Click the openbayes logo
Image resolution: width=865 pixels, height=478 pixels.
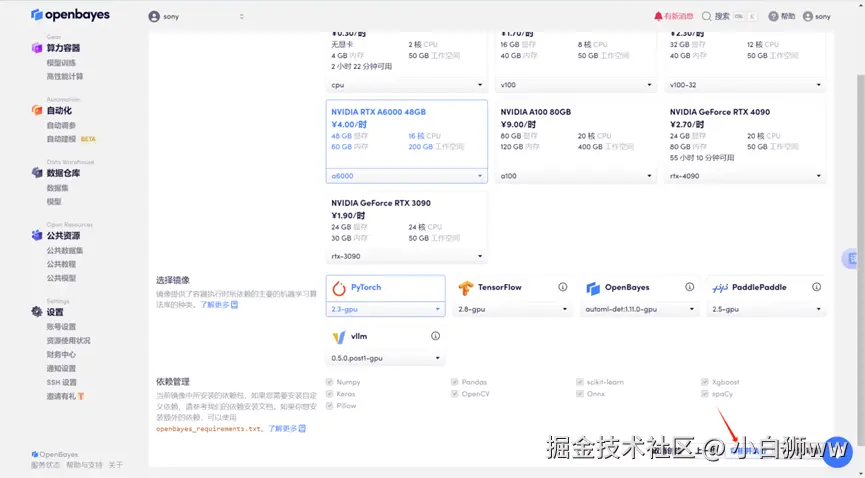click(x=70, y=14)
